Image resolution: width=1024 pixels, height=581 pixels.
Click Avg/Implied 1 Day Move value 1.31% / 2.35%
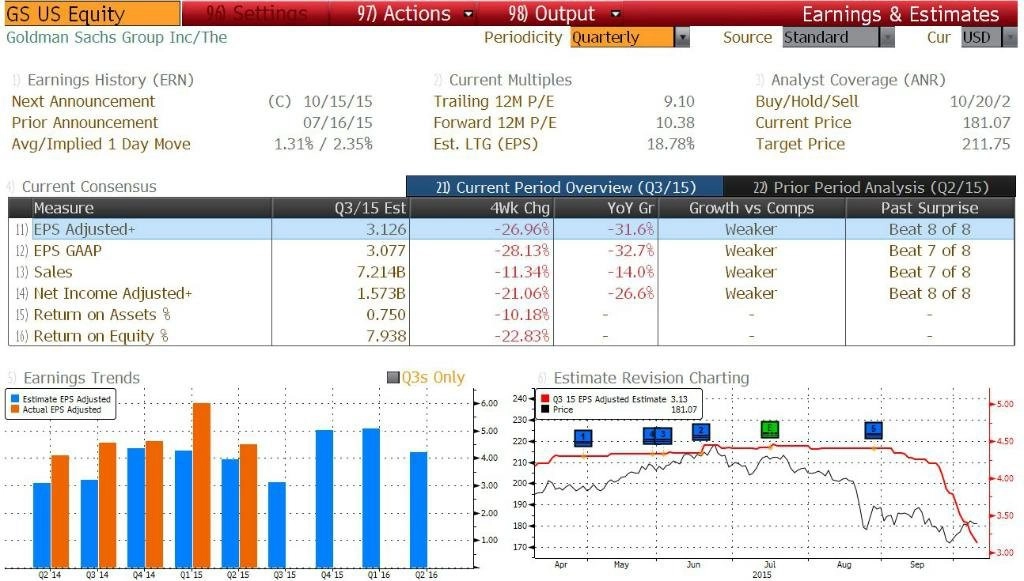click(323, 144)
